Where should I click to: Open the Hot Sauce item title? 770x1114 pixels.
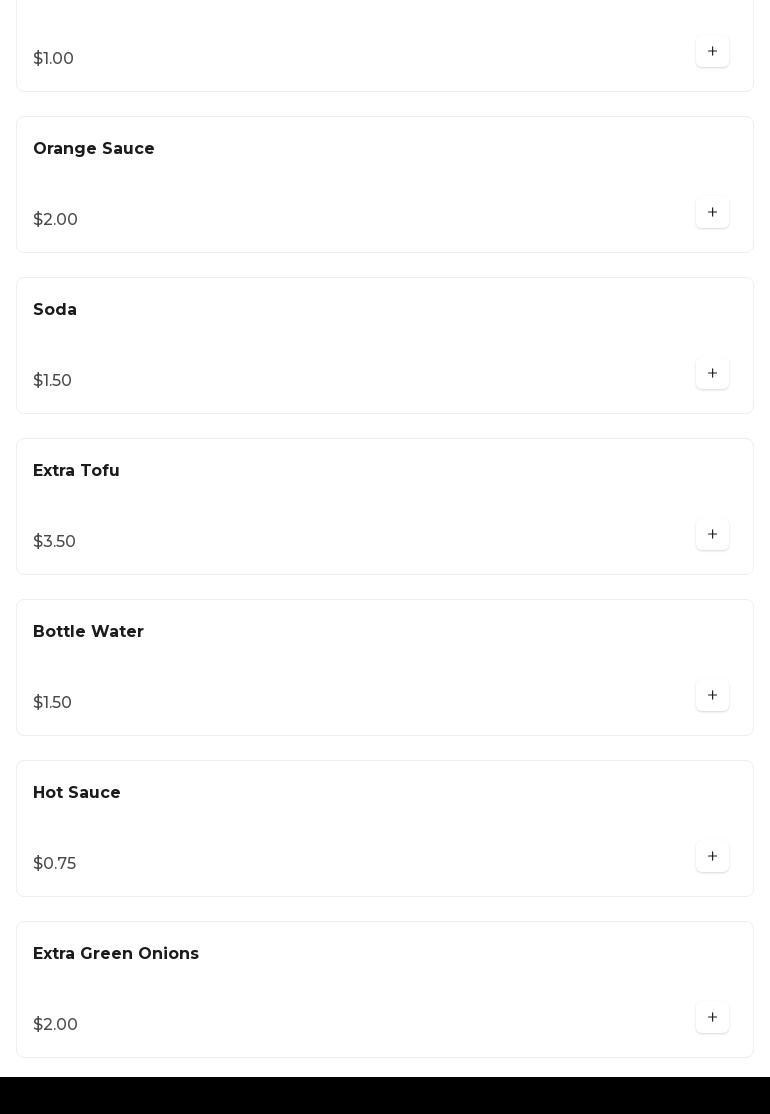(x=77, y=793)
